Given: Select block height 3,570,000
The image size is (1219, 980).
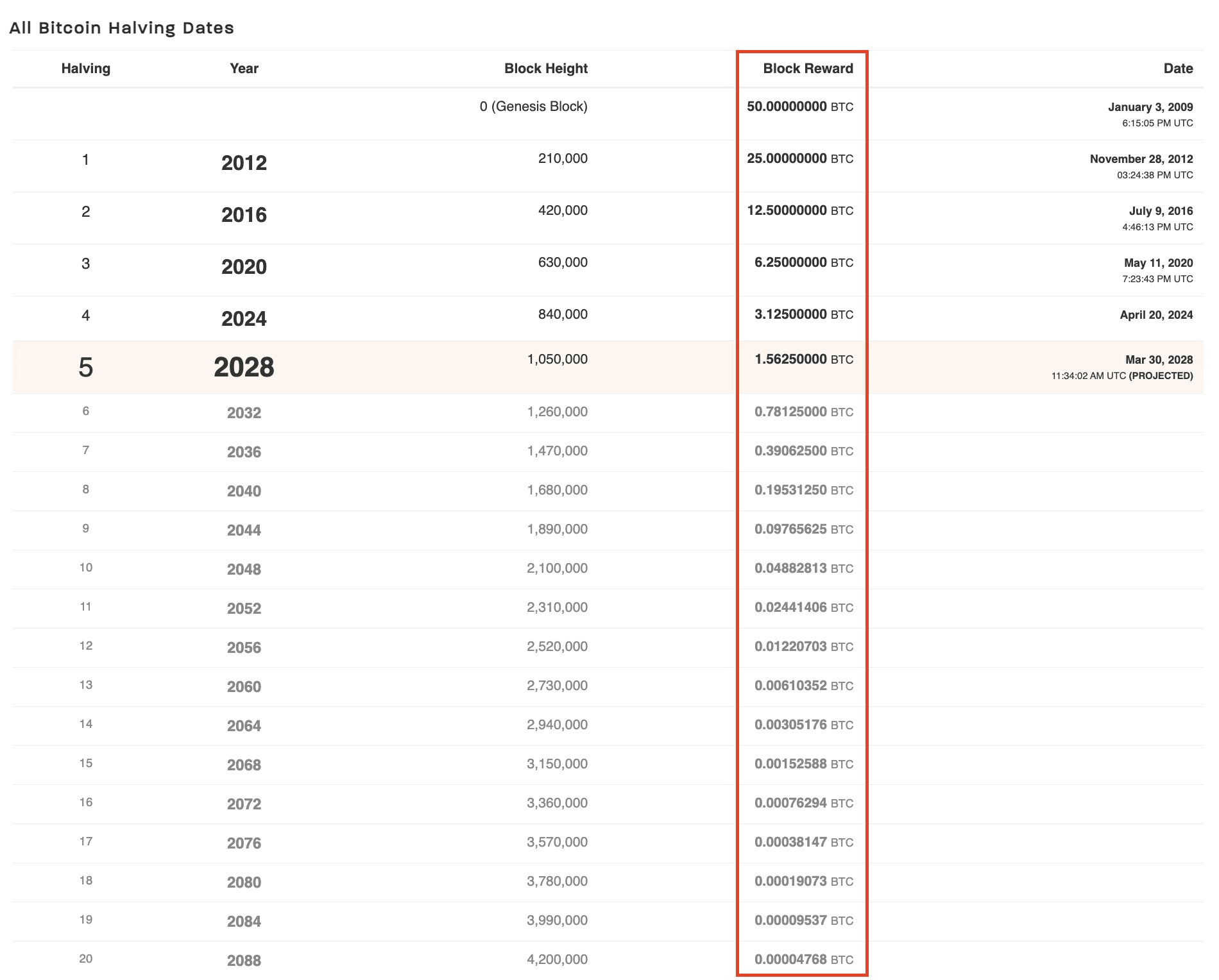Looking at the screenshot, I should click(557, 842).
